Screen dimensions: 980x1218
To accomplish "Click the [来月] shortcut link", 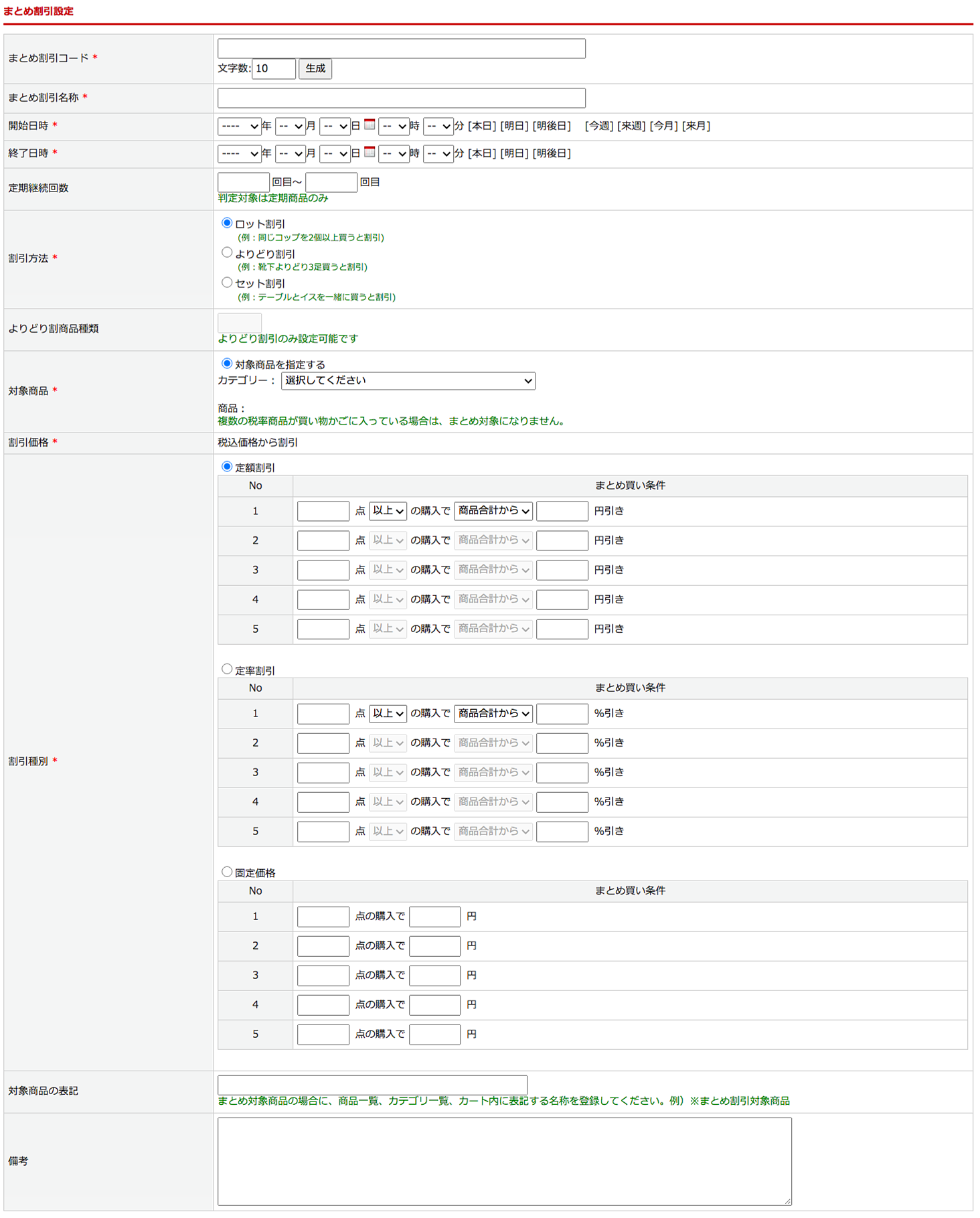I will [x=696, y=126].
